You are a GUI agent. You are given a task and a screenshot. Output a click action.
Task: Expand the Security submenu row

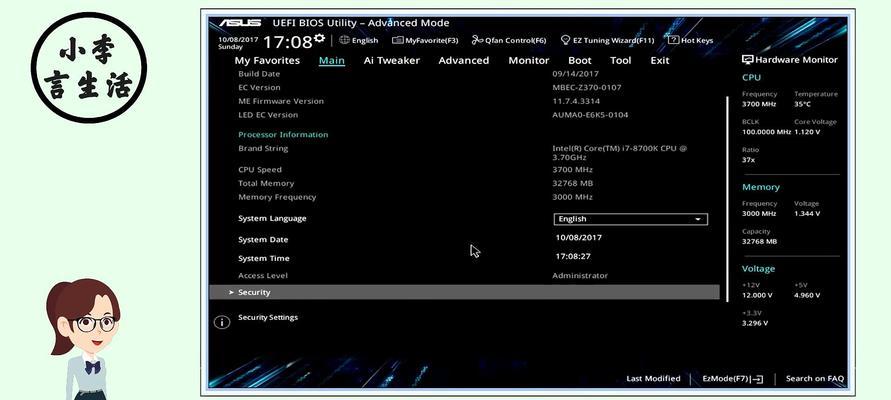click(464, 292)
